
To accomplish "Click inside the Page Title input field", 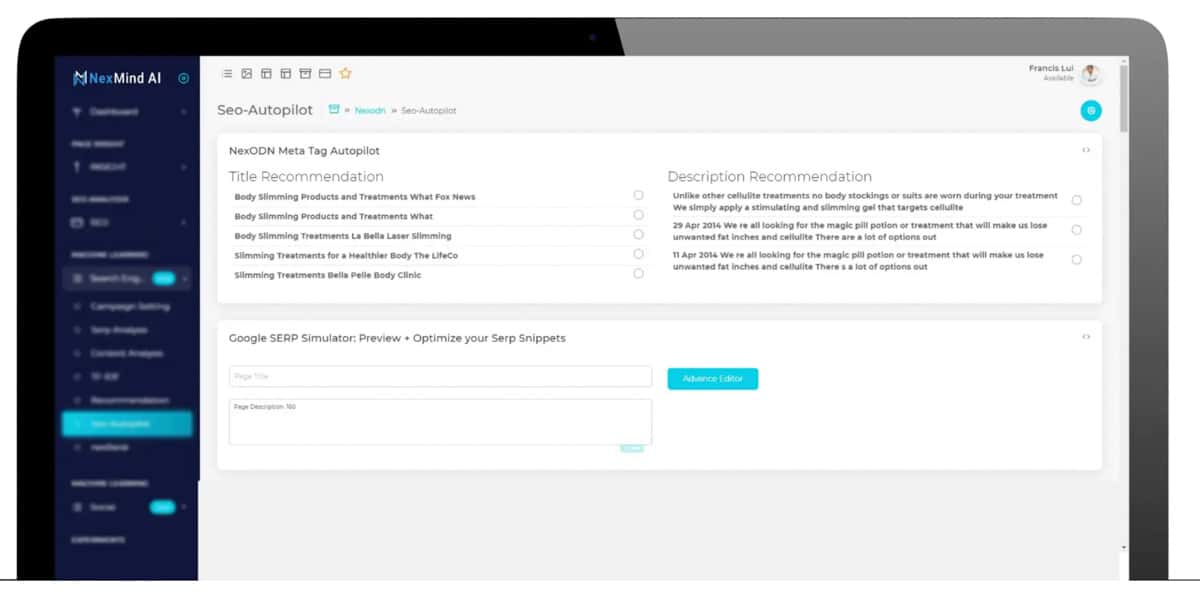I will click(x=440, y=375).
